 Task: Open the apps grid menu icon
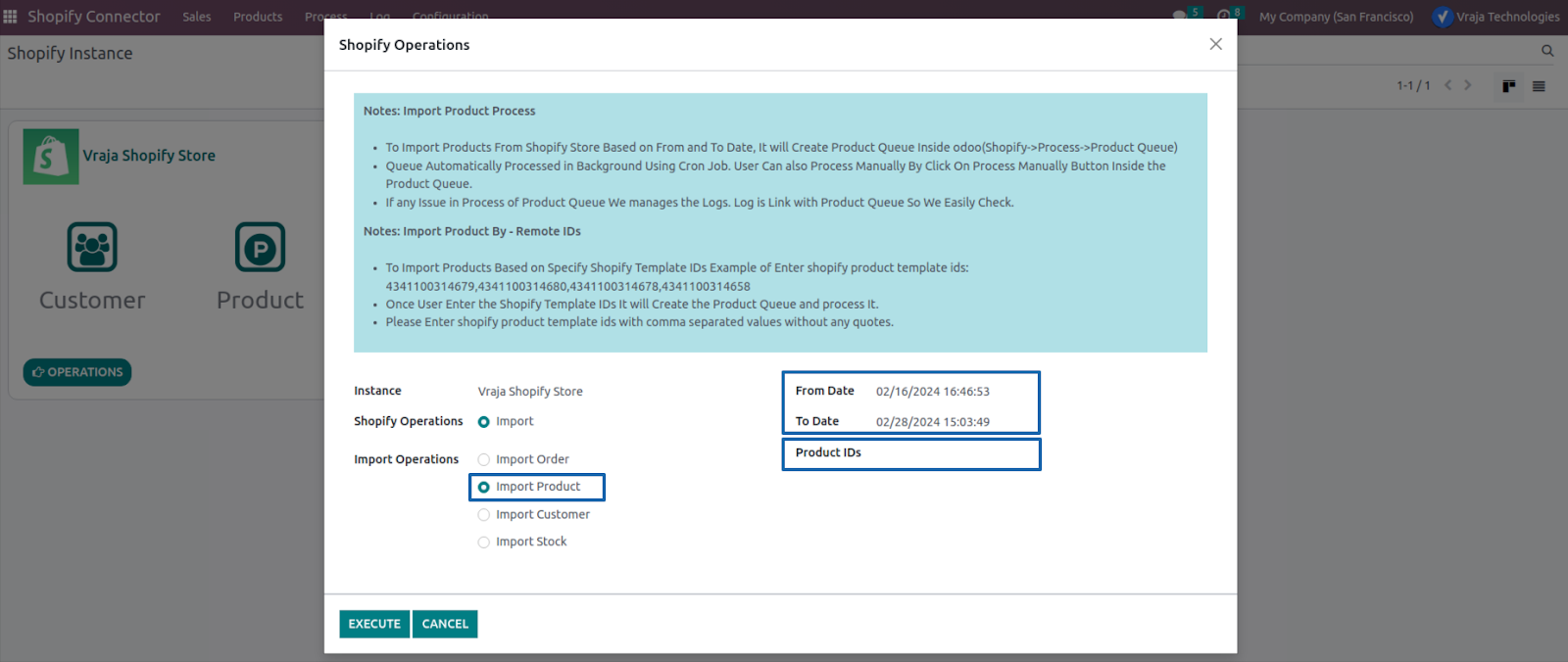pos(11,17)
